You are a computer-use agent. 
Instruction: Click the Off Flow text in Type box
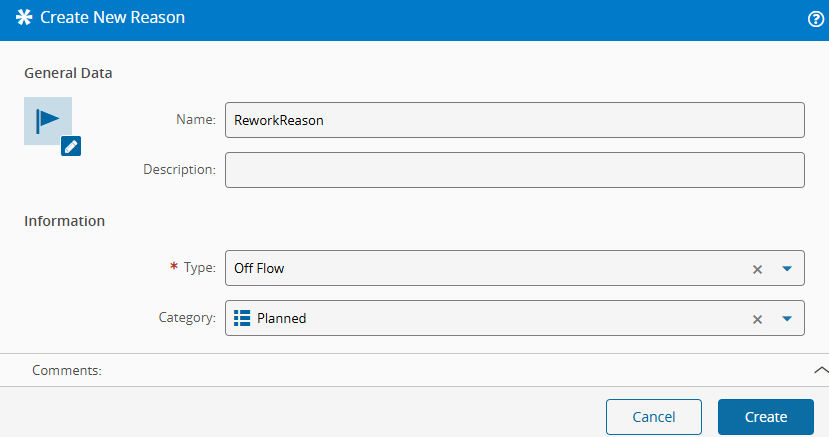pos(259,268)
